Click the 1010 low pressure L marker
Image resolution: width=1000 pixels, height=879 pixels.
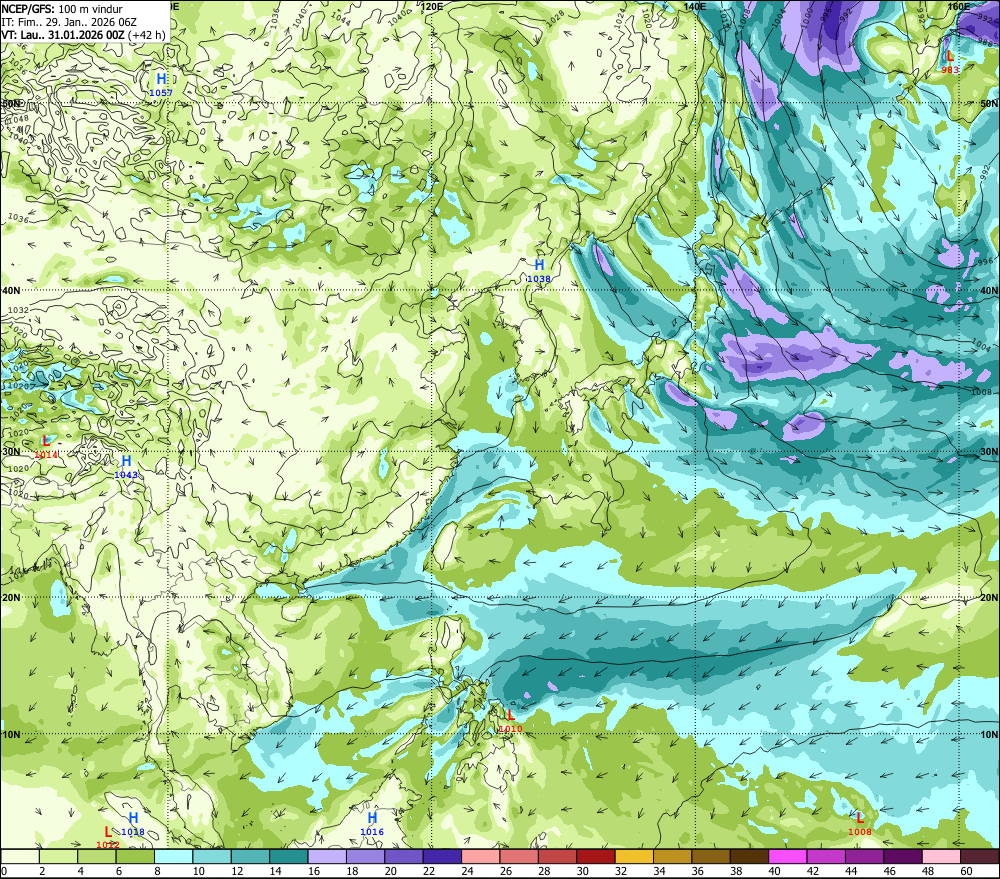[511, 715]
